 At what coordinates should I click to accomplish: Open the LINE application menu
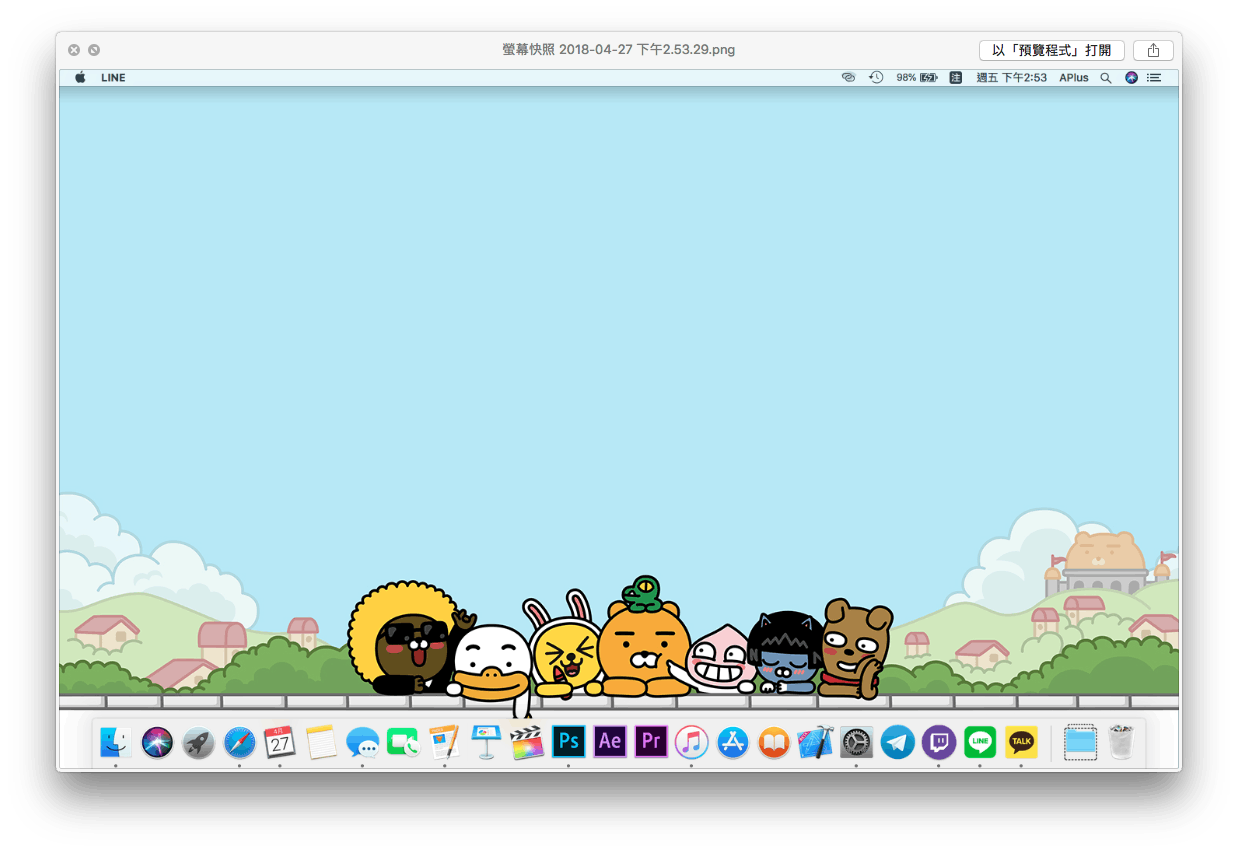coord(113,77)
